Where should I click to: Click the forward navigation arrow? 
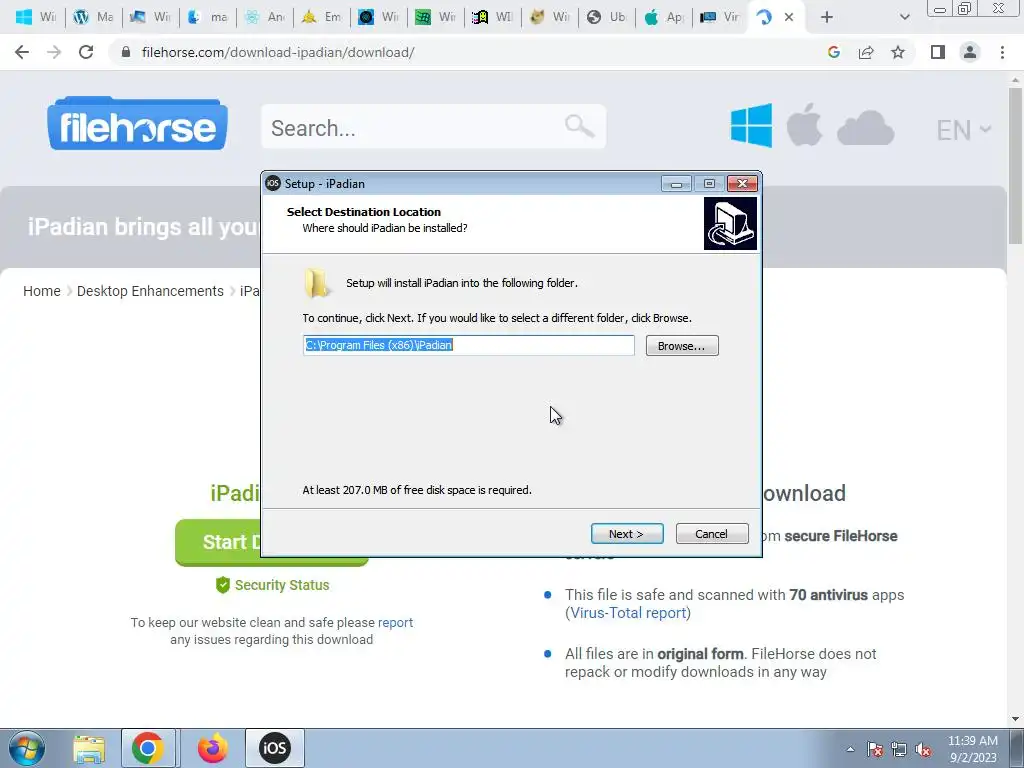tap(54, 52)
